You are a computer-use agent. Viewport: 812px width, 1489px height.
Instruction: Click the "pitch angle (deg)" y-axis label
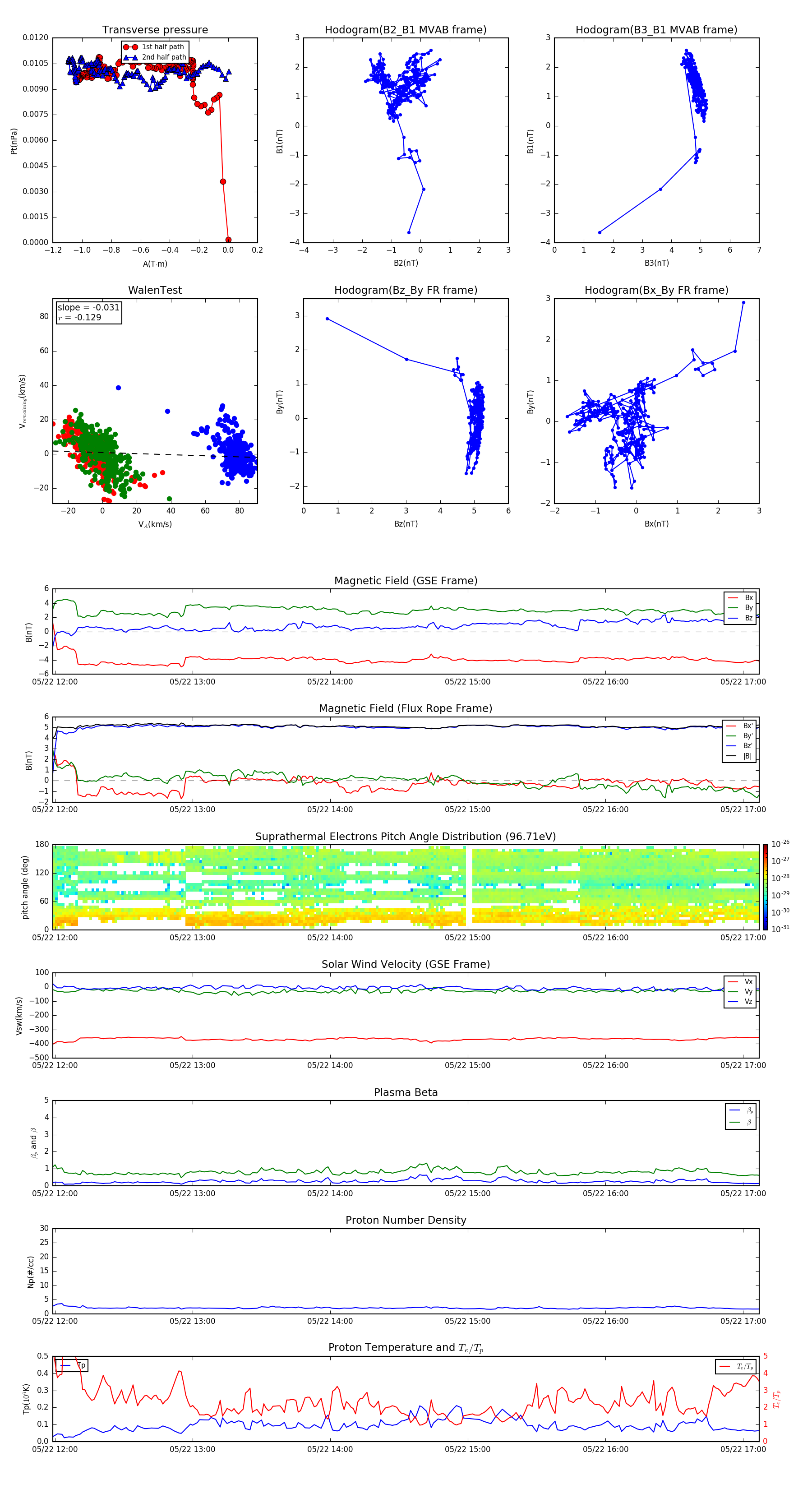pyautogui.click(x=25, y=887)
